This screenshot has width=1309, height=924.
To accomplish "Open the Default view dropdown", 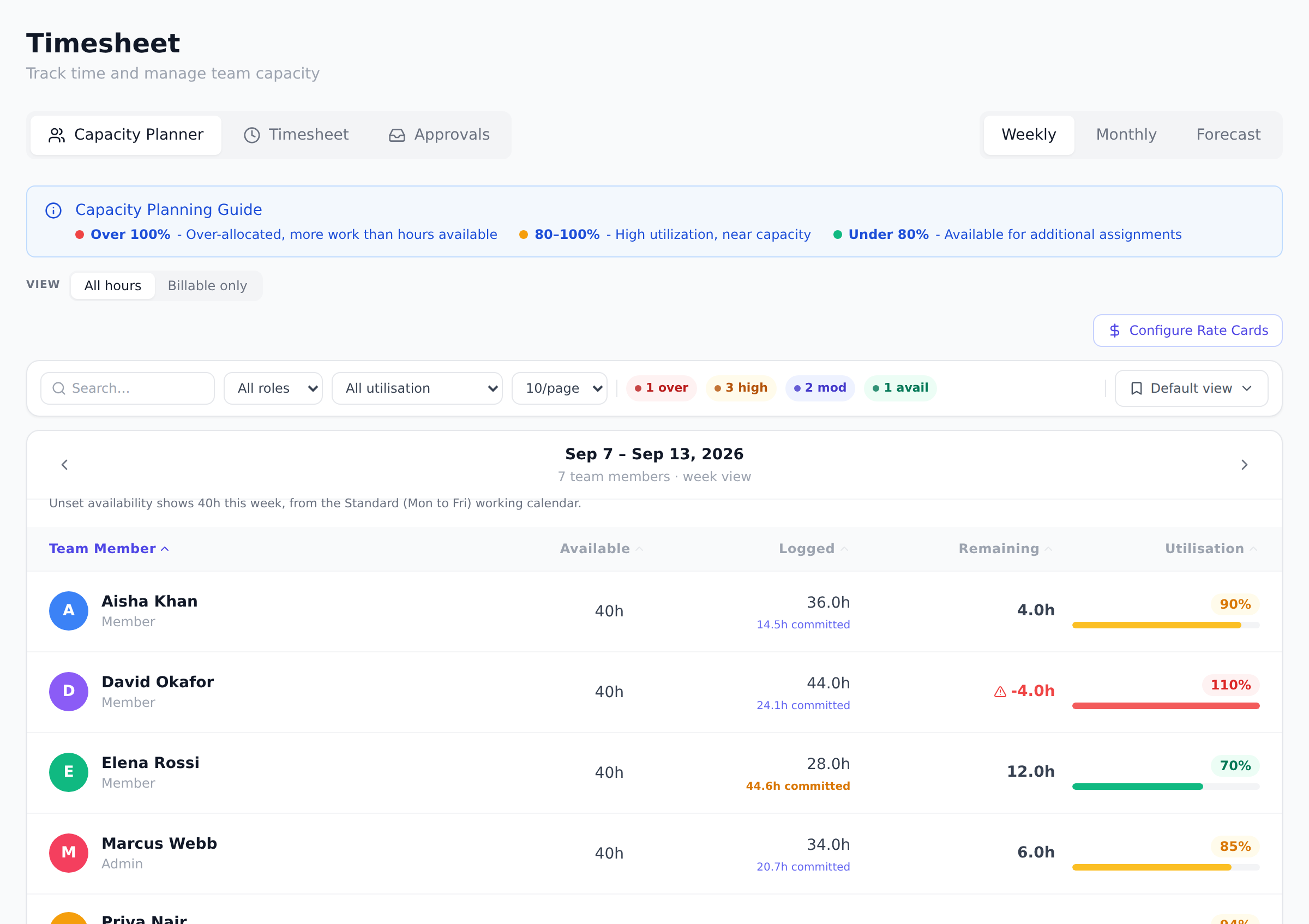I will [x=1192, y=389].
